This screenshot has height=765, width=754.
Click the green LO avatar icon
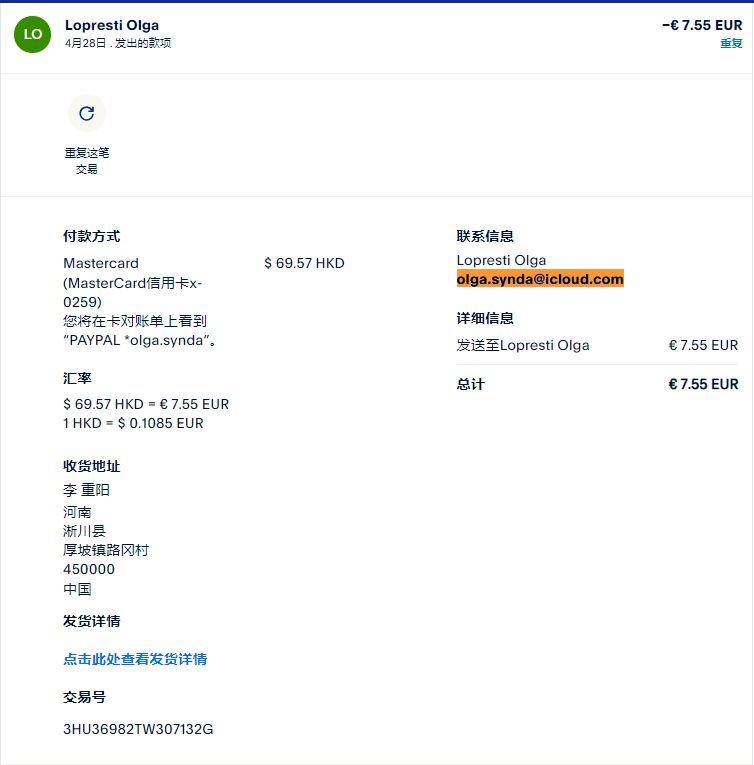click(x=32, y=34)
